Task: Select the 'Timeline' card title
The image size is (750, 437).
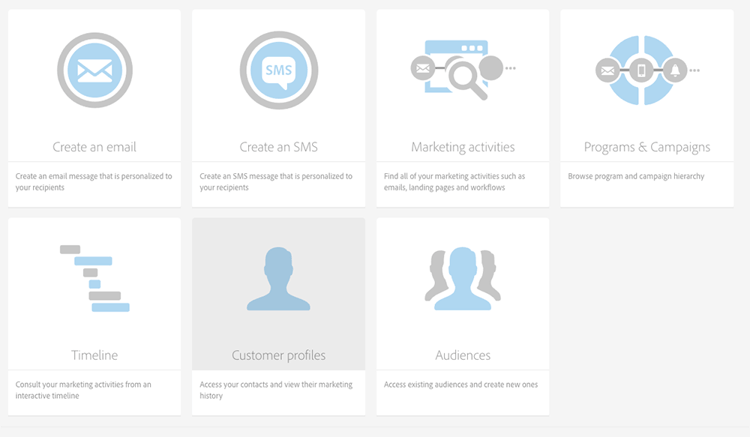Action: 94,355
